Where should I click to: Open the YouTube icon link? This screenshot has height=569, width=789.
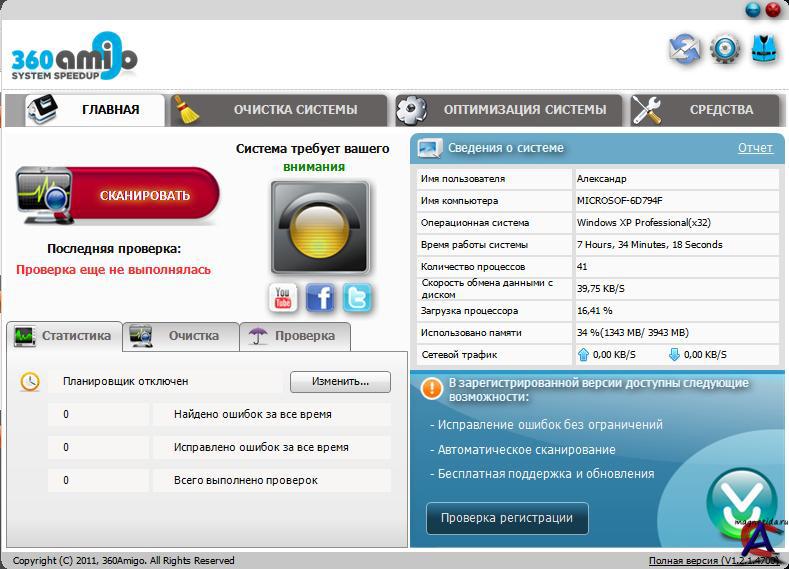pos(283,297)
